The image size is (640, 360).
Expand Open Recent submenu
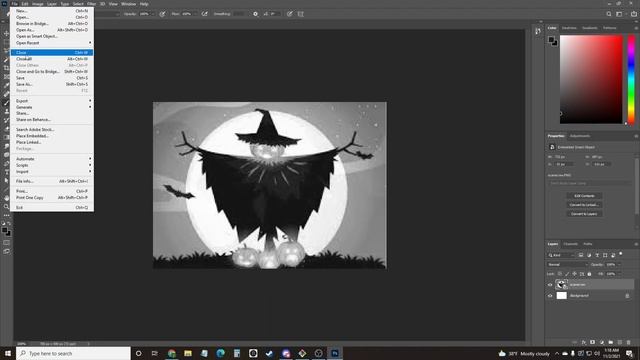52,43
